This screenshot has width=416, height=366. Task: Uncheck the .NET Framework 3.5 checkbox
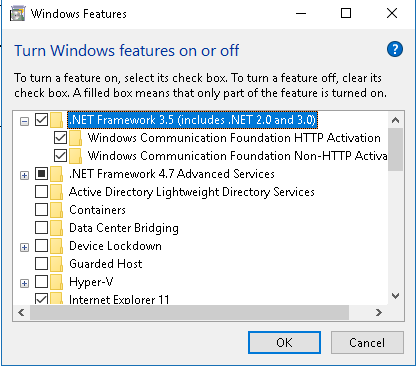(41, 120)
